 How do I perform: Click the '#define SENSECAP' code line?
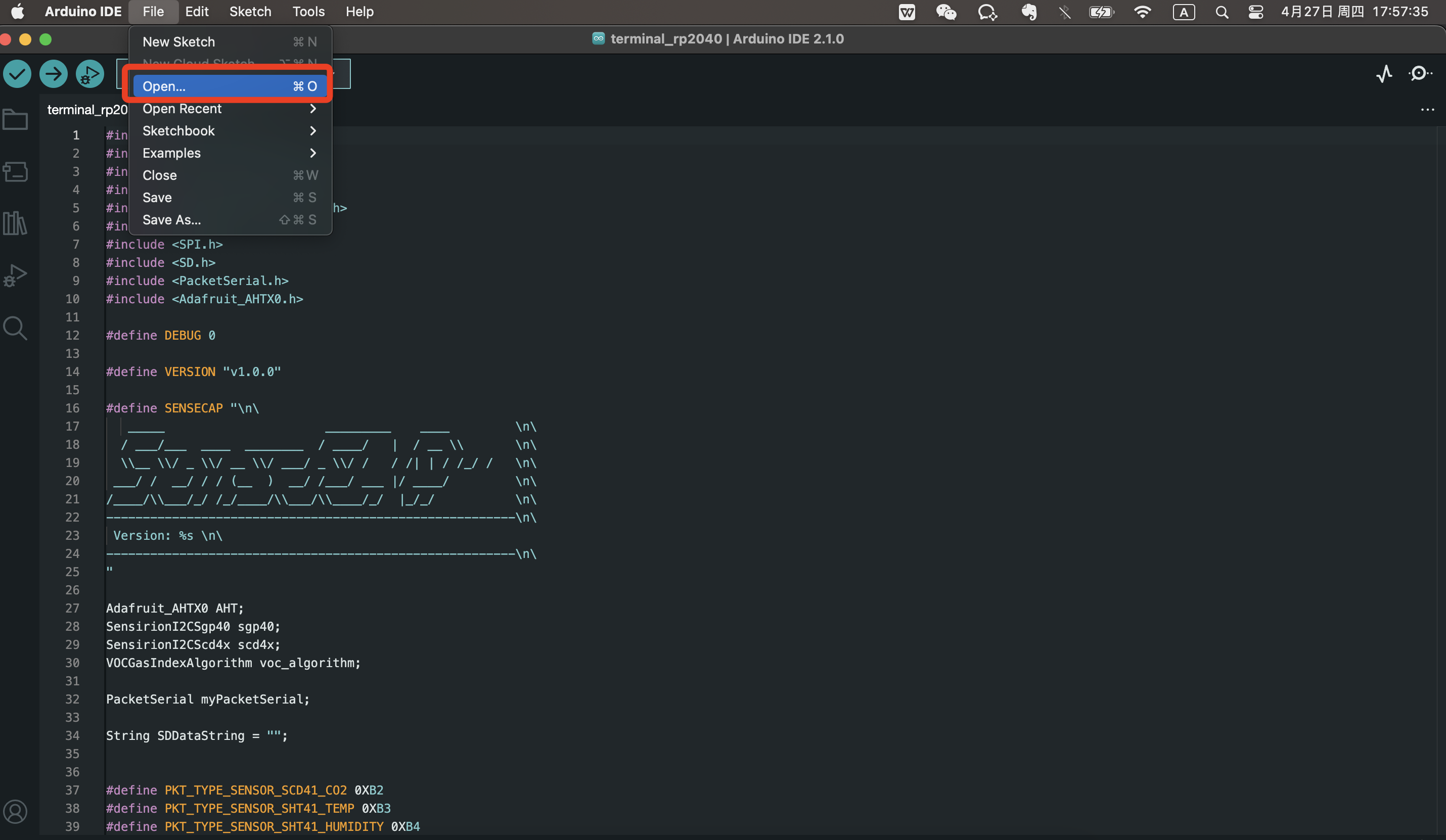point(183,408)
